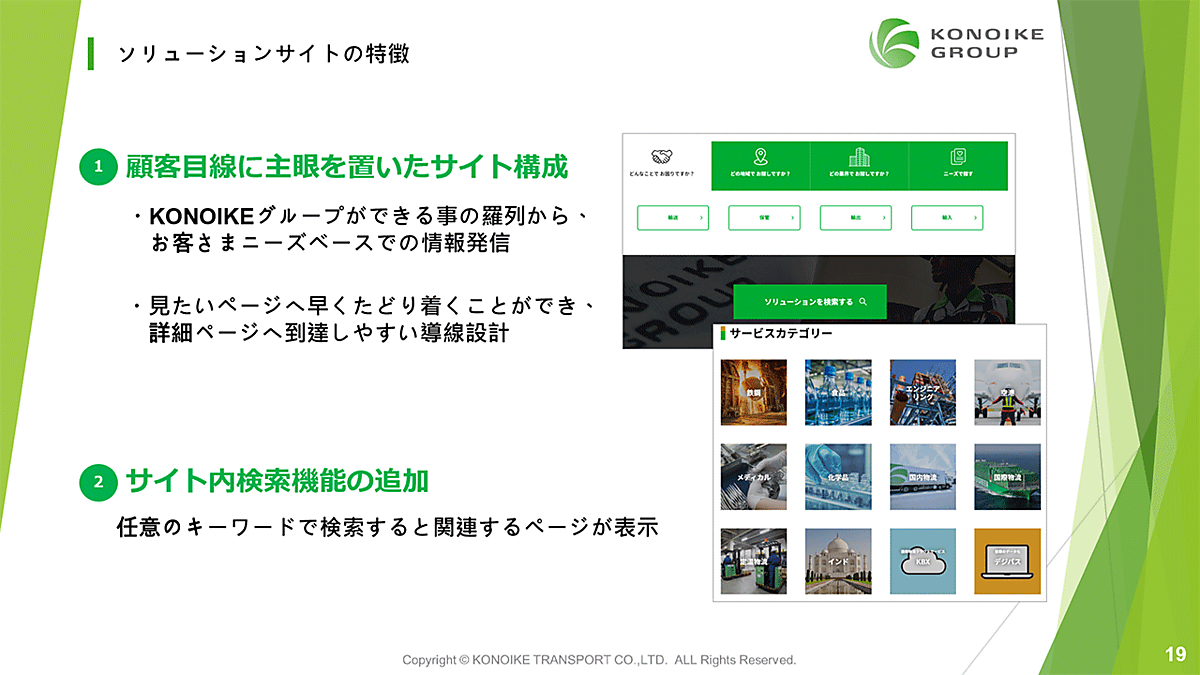Click the 保管 button
The height and width of the screenshot is (675, 1200).
pos(765,217)
